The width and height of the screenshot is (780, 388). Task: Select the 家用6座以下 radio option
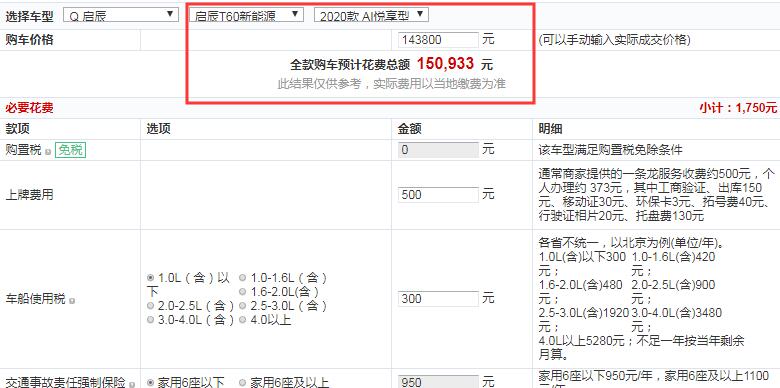pos(150,383)
